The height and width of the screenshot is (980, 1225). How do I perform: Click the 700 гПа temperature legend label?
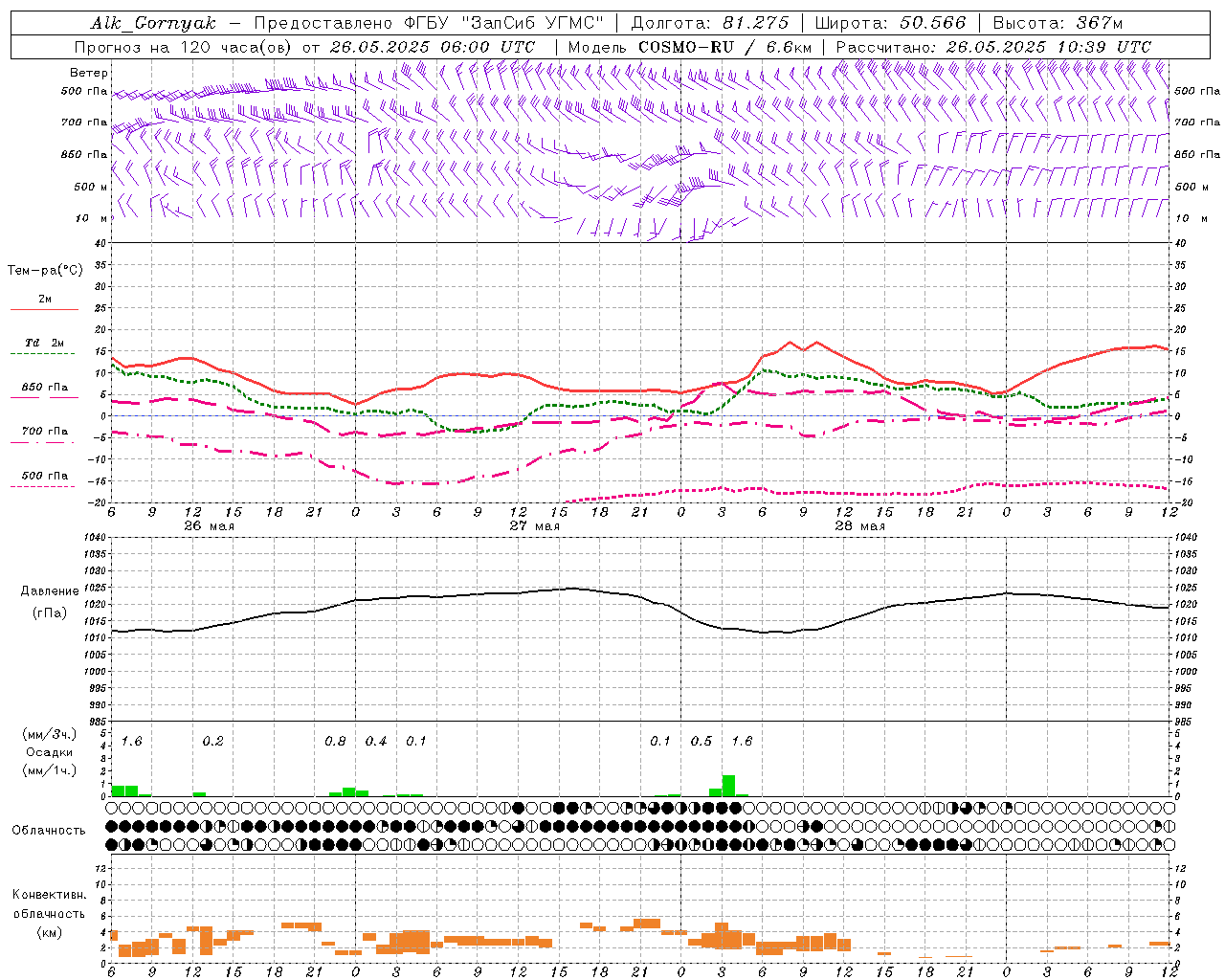point(45,431)
